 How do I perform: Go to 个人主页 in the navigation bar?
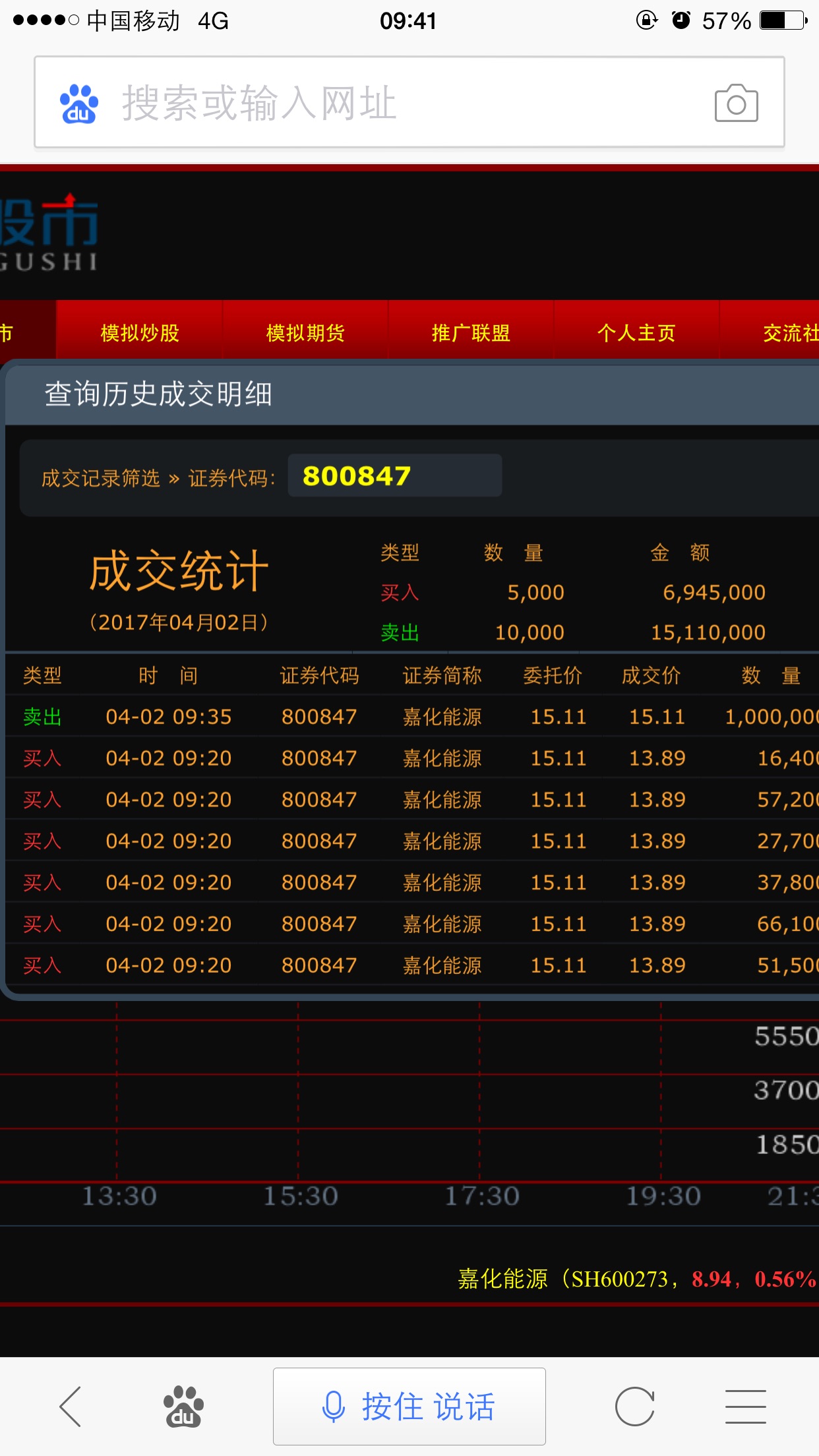click(636, 333)
